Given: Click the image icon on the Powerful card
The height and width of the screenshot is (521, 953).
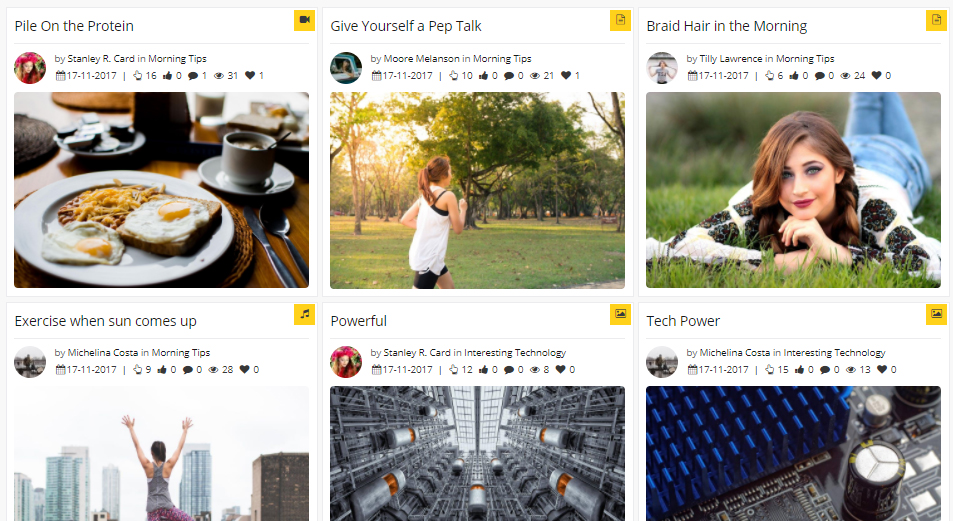Looking at the screenshot, I should pos(621,315).
